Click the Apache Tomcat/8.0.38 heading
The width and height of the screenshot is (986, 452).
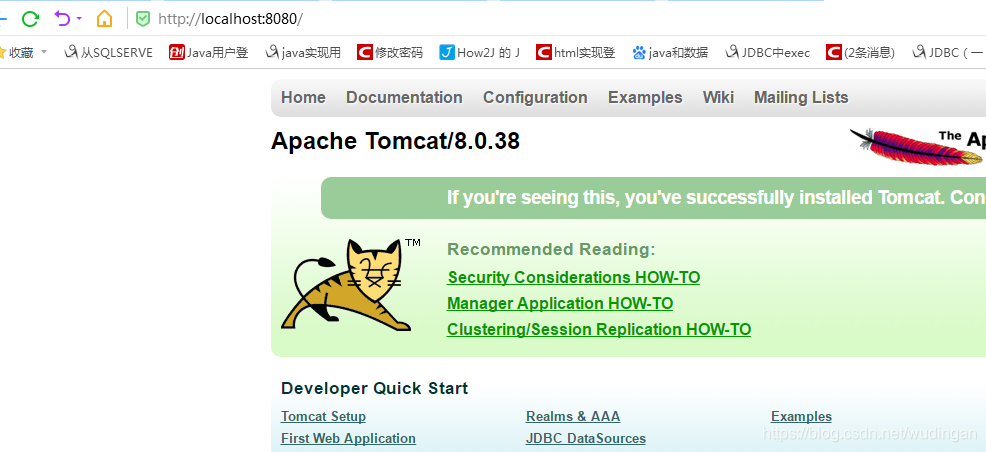(x=396, y=141)
